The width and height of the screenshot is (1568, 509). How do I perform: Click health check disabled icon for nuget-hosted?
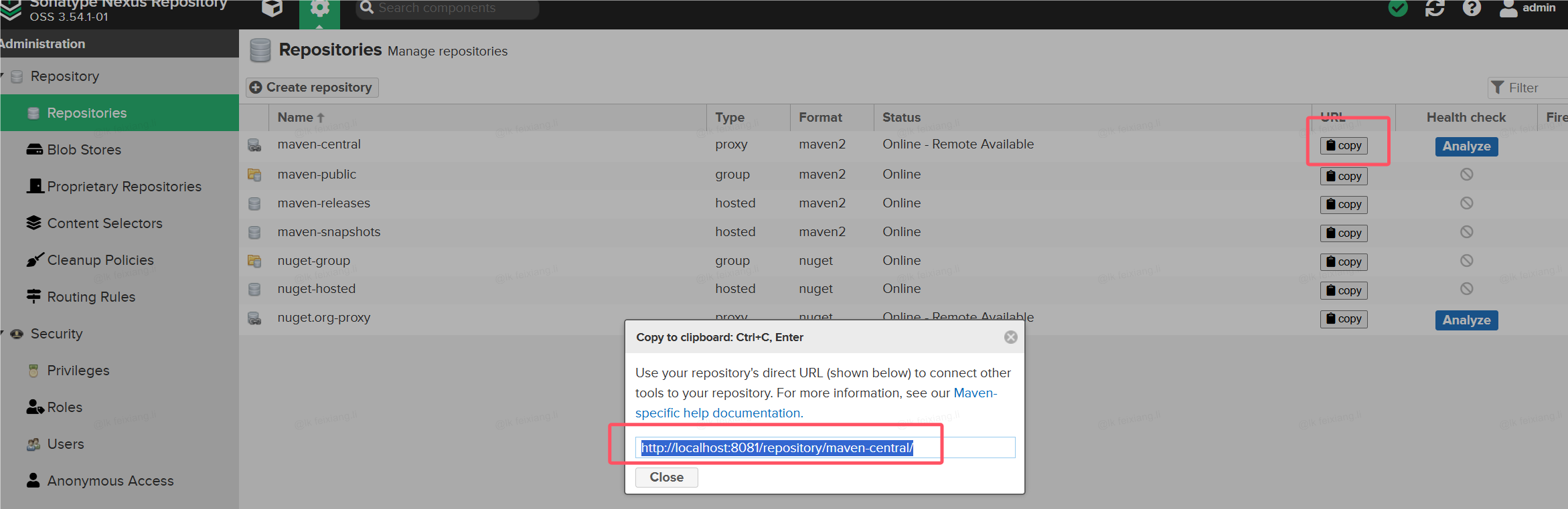tap(1466, 288)
